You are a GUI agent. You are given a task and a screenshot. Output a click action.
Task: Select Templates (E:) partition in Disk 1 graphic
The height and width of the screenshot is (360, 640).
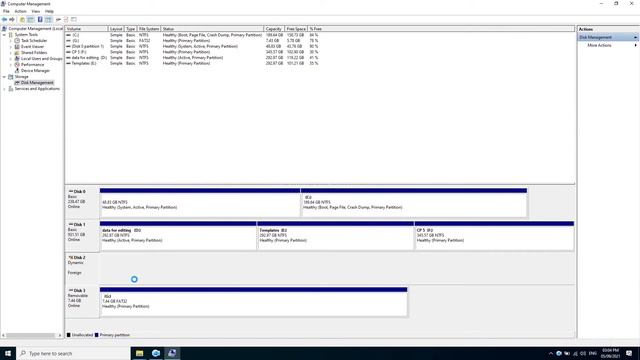336,236
